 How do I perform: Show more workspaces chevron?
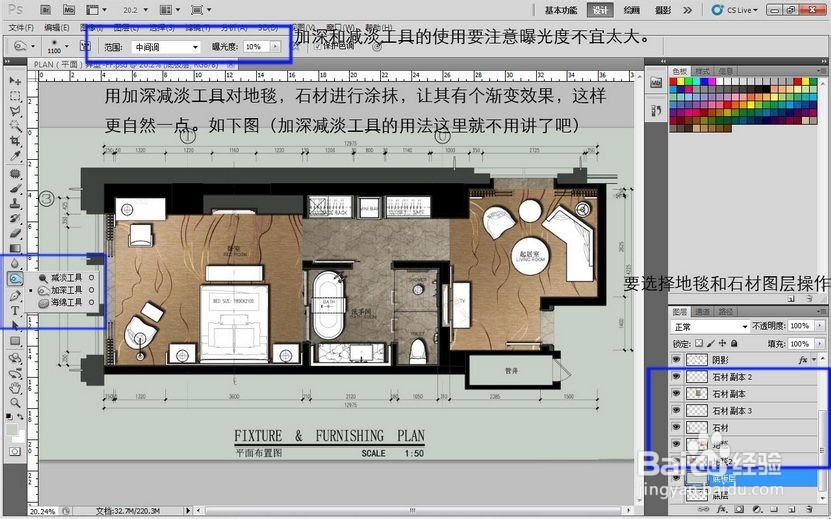[687, 10]
